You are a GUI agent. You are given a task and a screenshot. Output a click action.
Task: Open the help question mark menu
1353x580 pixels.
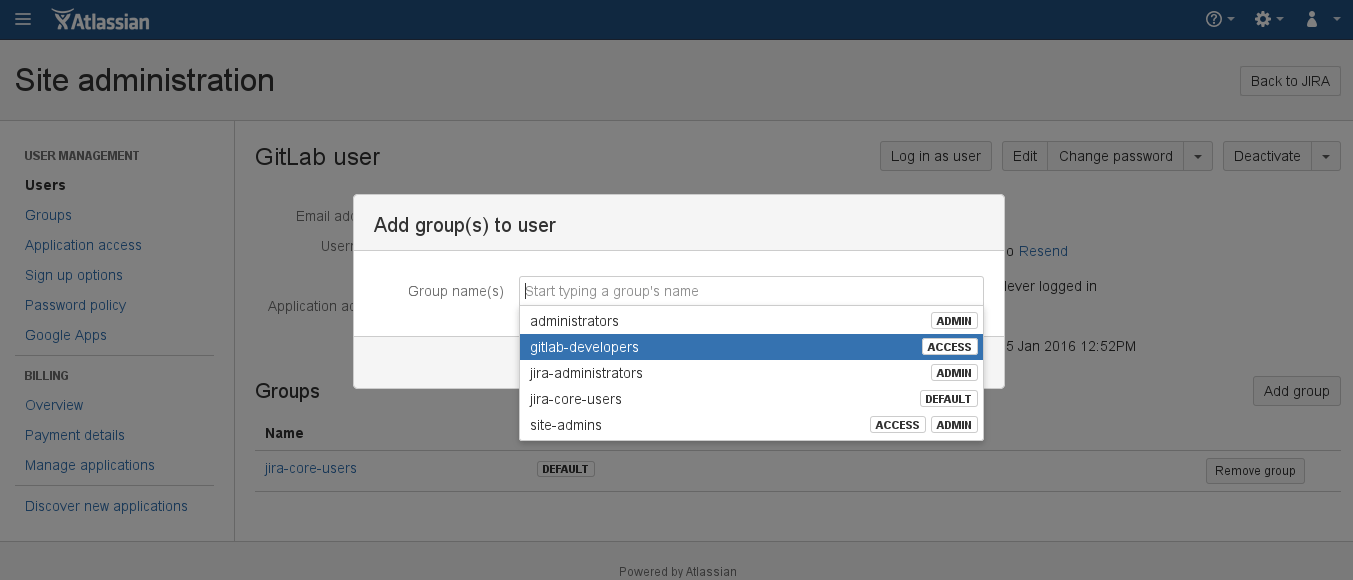click(1213, 19)
